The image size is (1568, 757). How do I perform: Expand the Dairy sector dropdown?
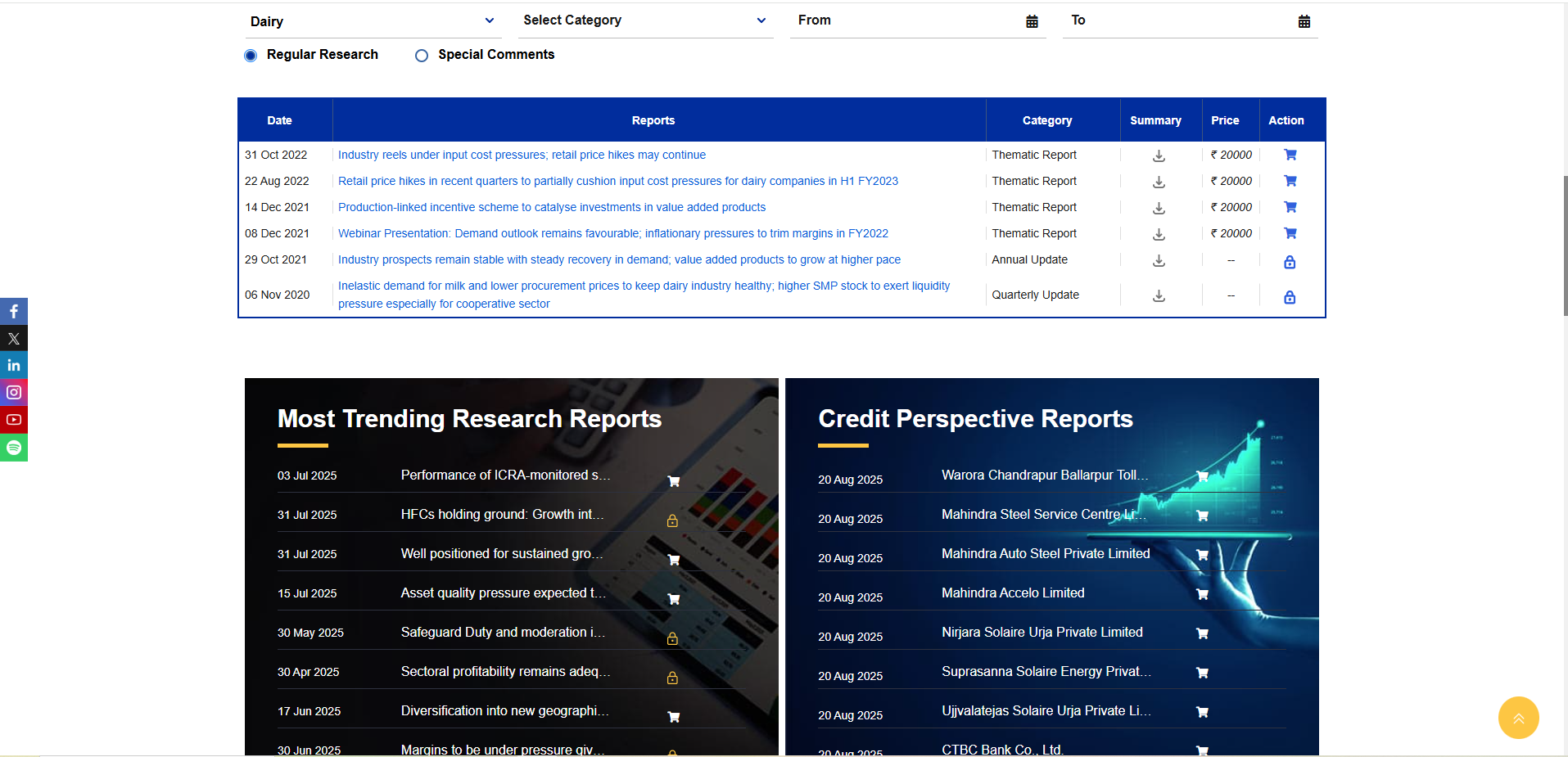pyautogui.click(x=373, y=21)
